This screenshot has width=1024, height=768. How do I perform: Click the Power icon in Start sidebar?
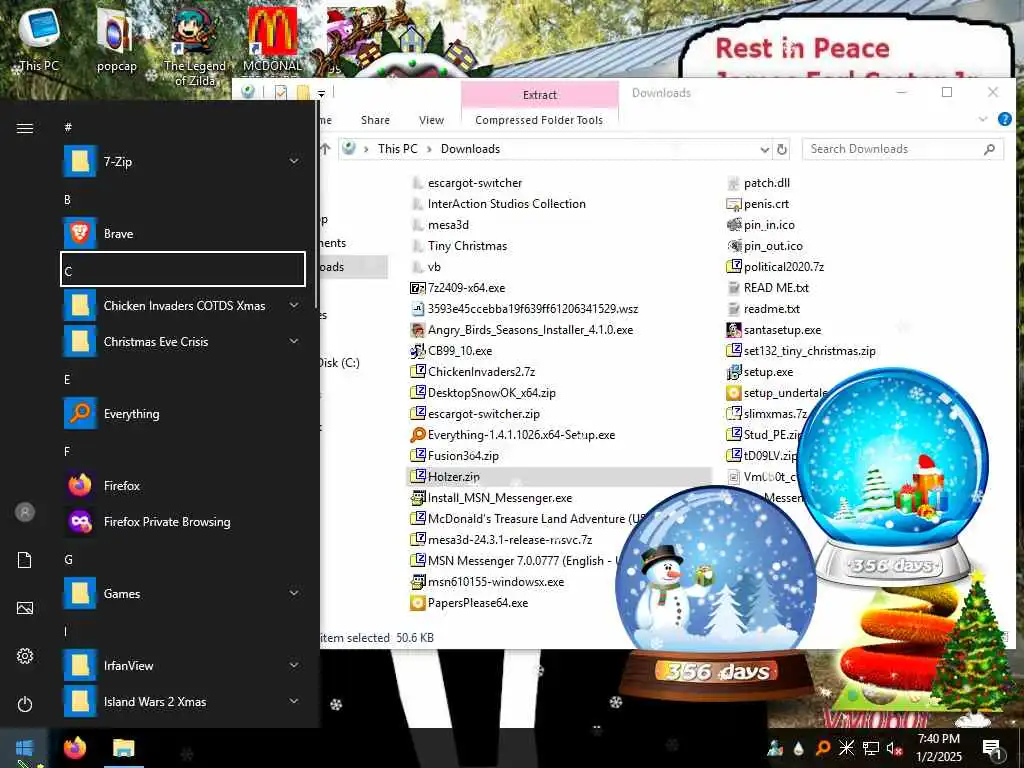coord(25,704)
